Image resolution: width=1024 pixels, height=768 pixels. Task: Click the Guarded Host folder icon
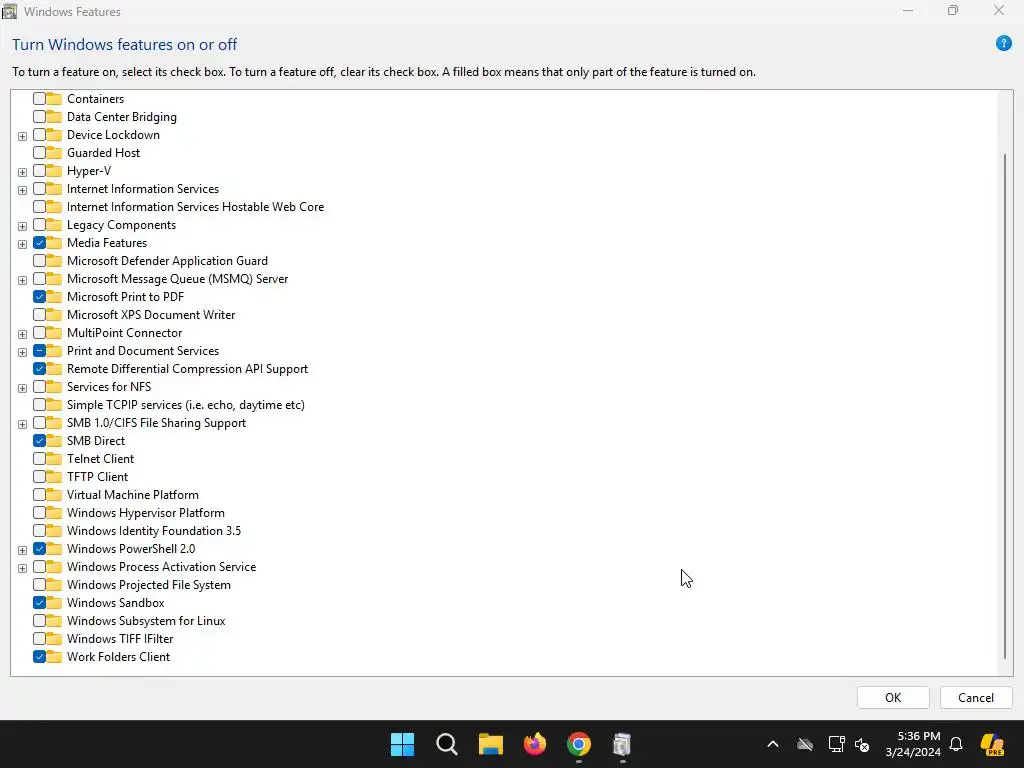(54, 152)
